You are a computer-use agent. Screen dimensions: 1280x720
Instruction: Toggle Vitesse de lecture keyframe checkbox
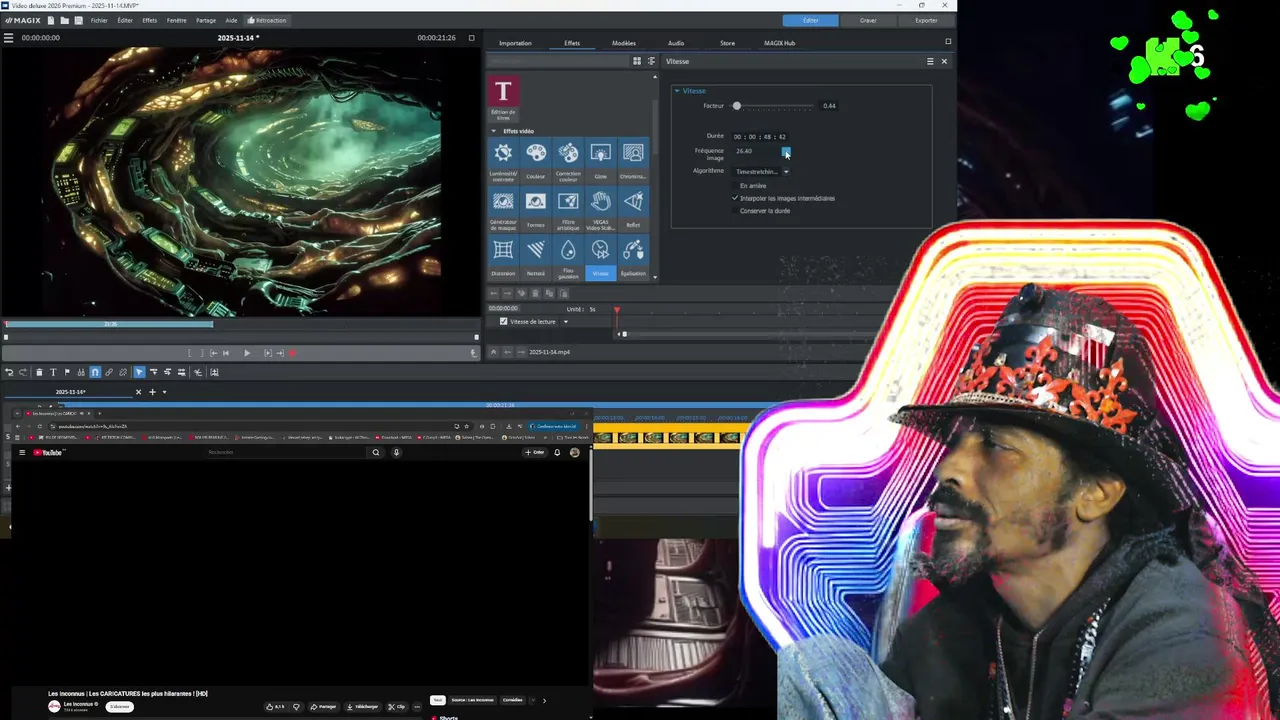point(504,322)
